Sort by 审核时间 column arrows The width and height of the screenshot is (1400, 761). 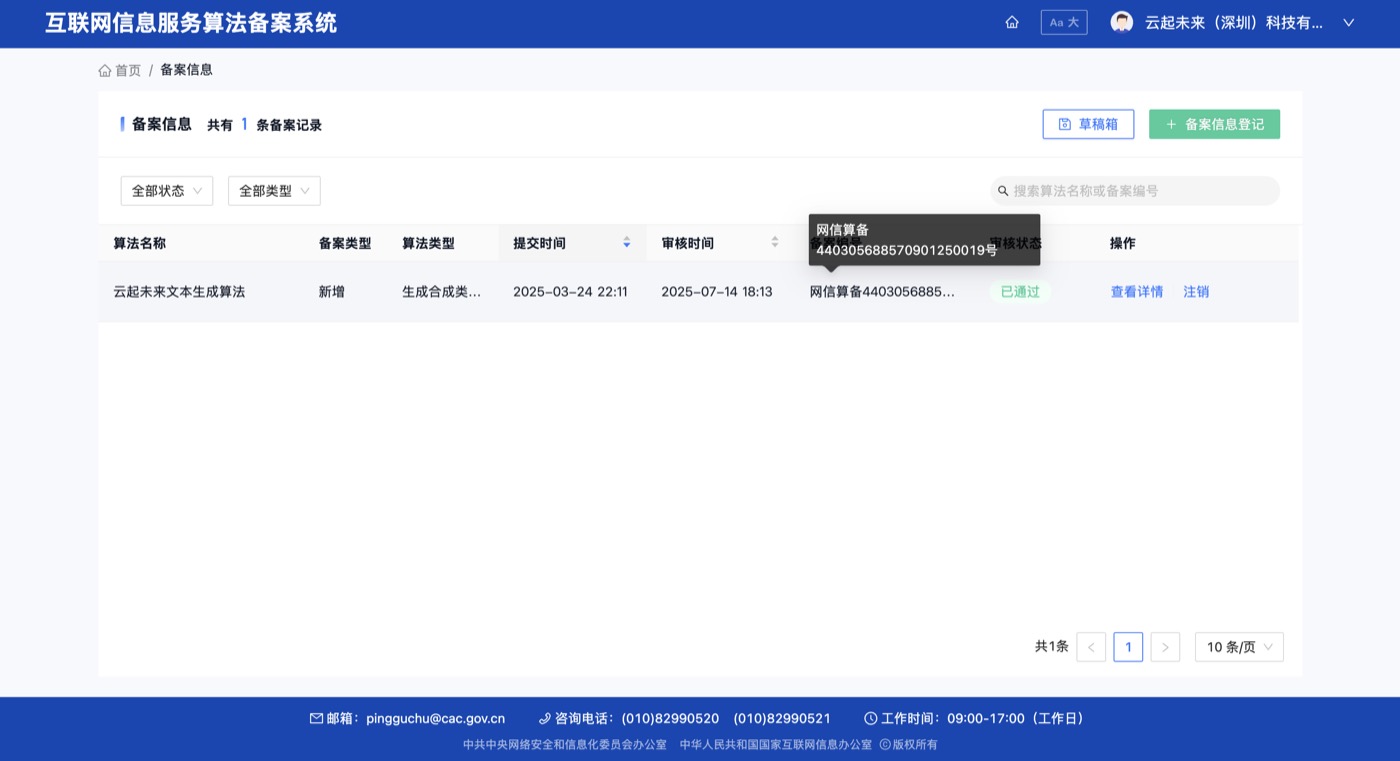(x=775, y=243)
